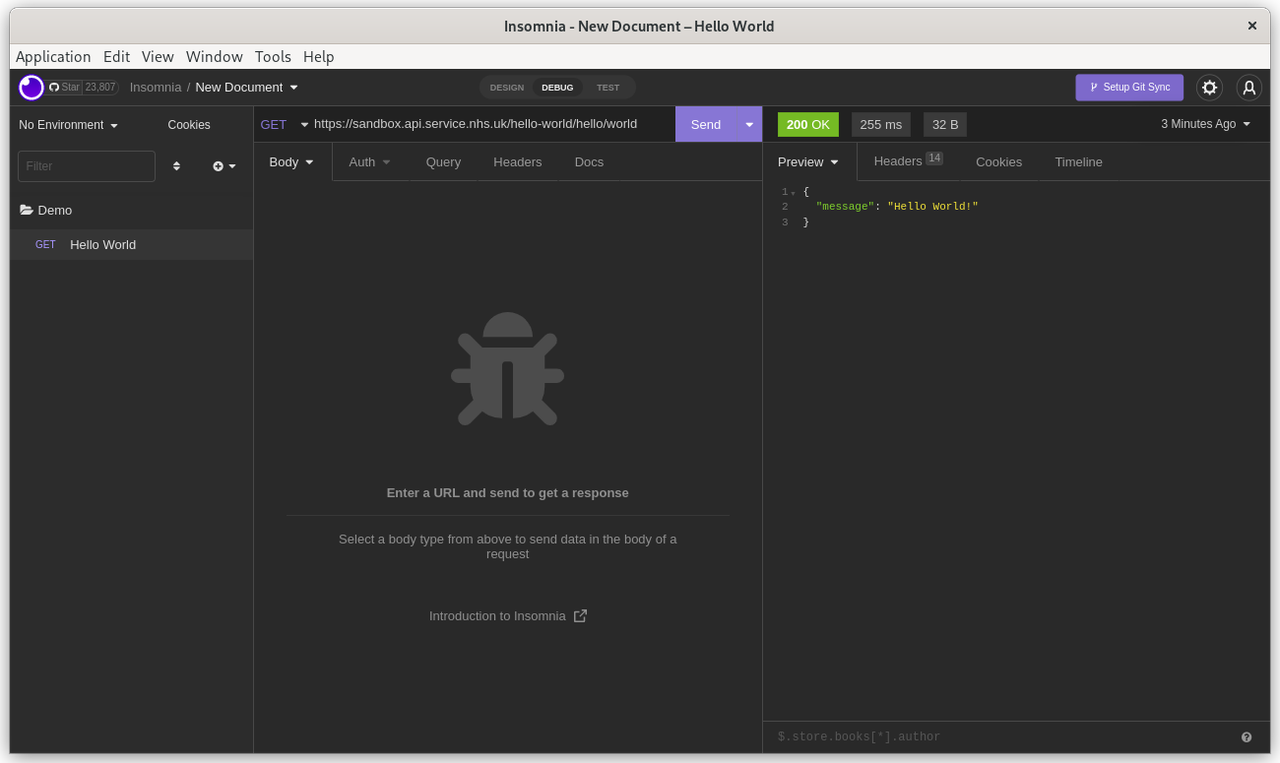Open the request Headers tab
The width and height of the screenshot is (1280, 763).
click(x=518, y=162)
